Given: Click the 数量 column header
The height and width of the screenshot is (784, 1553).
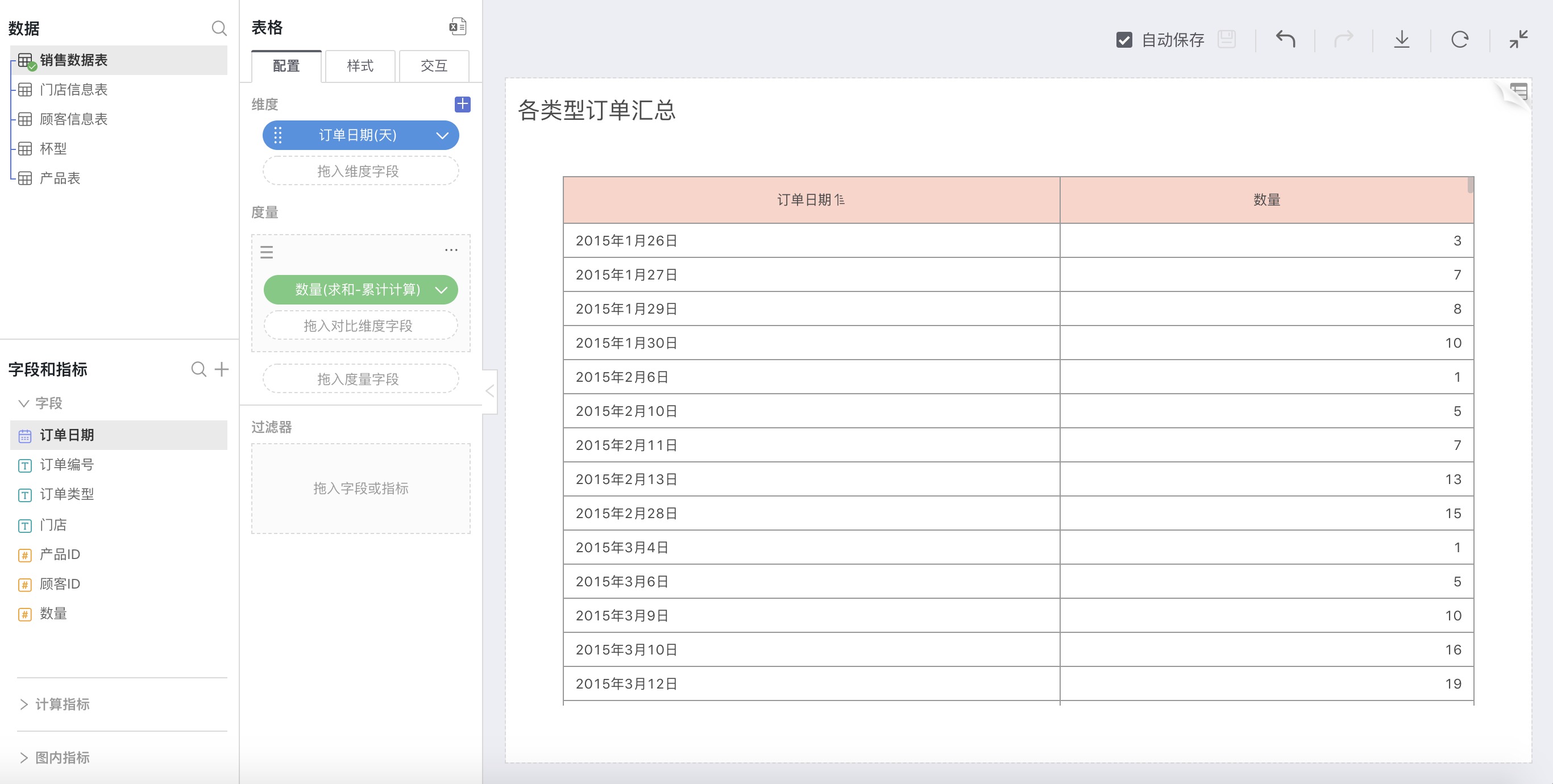Looking at the screenshot, I should (1266, 199).
